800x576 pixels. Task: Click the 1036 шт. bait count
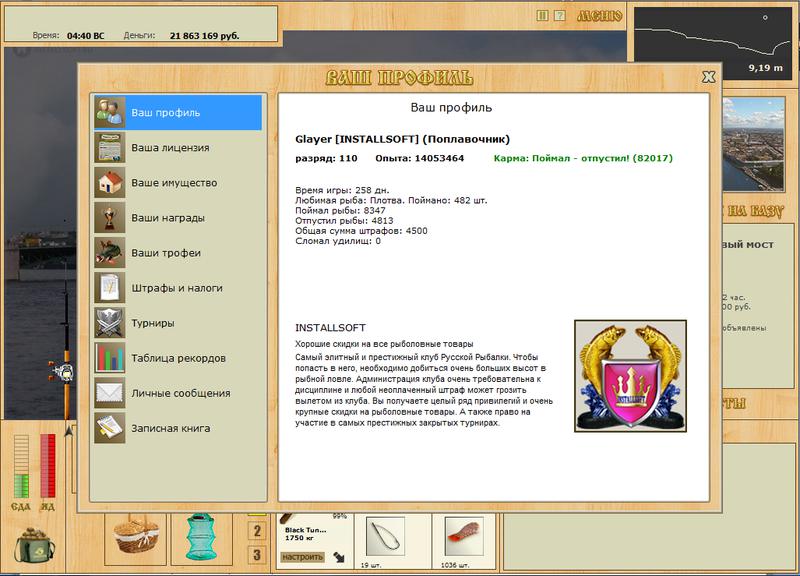[x=455, y=565]
